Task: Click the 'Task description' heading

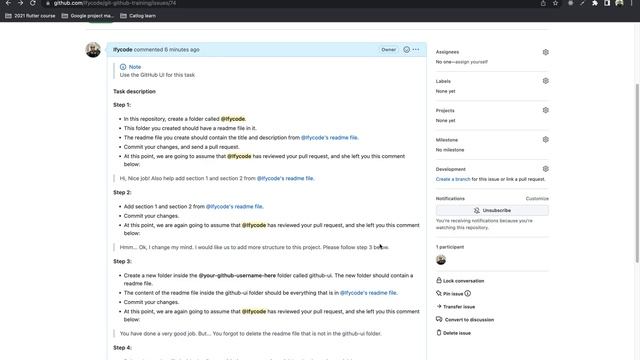Action: click(134, 91)
